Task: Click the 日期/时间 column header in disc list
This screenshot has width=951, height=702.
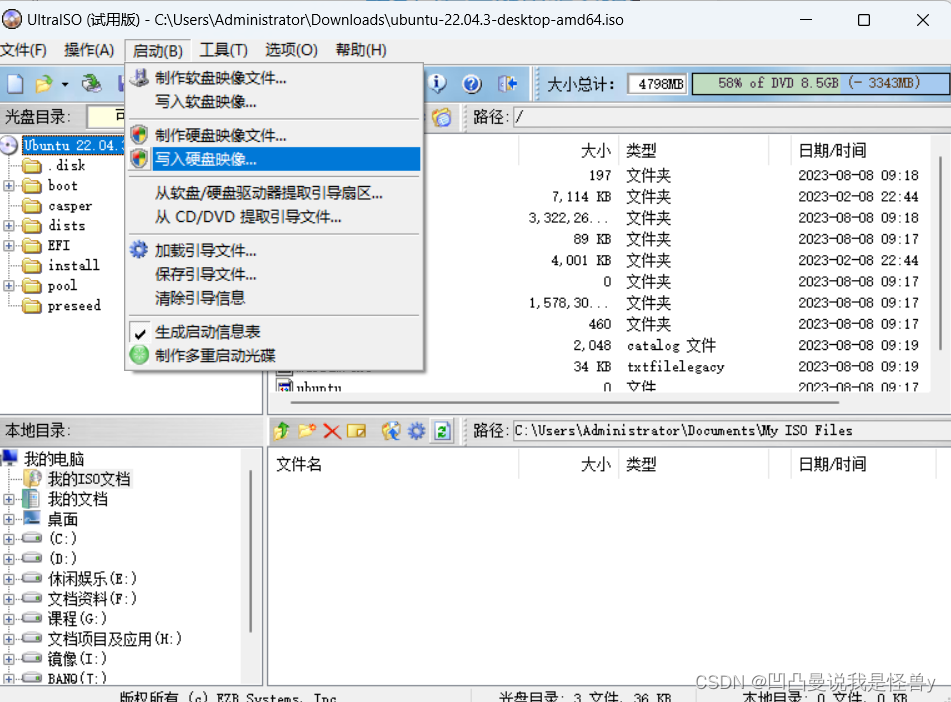Action: click(861, 150)
